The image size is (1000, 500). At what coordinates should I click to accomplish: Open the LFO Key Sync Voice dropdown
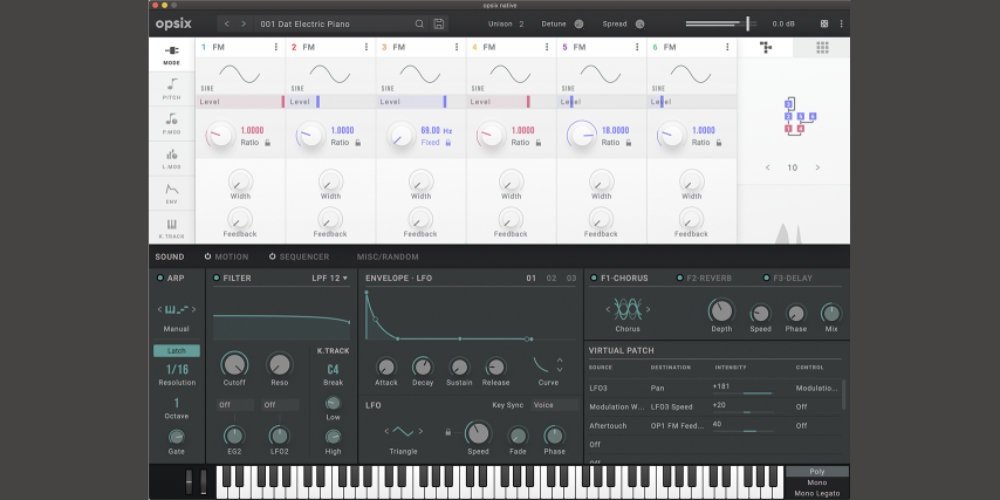point(555,405)
